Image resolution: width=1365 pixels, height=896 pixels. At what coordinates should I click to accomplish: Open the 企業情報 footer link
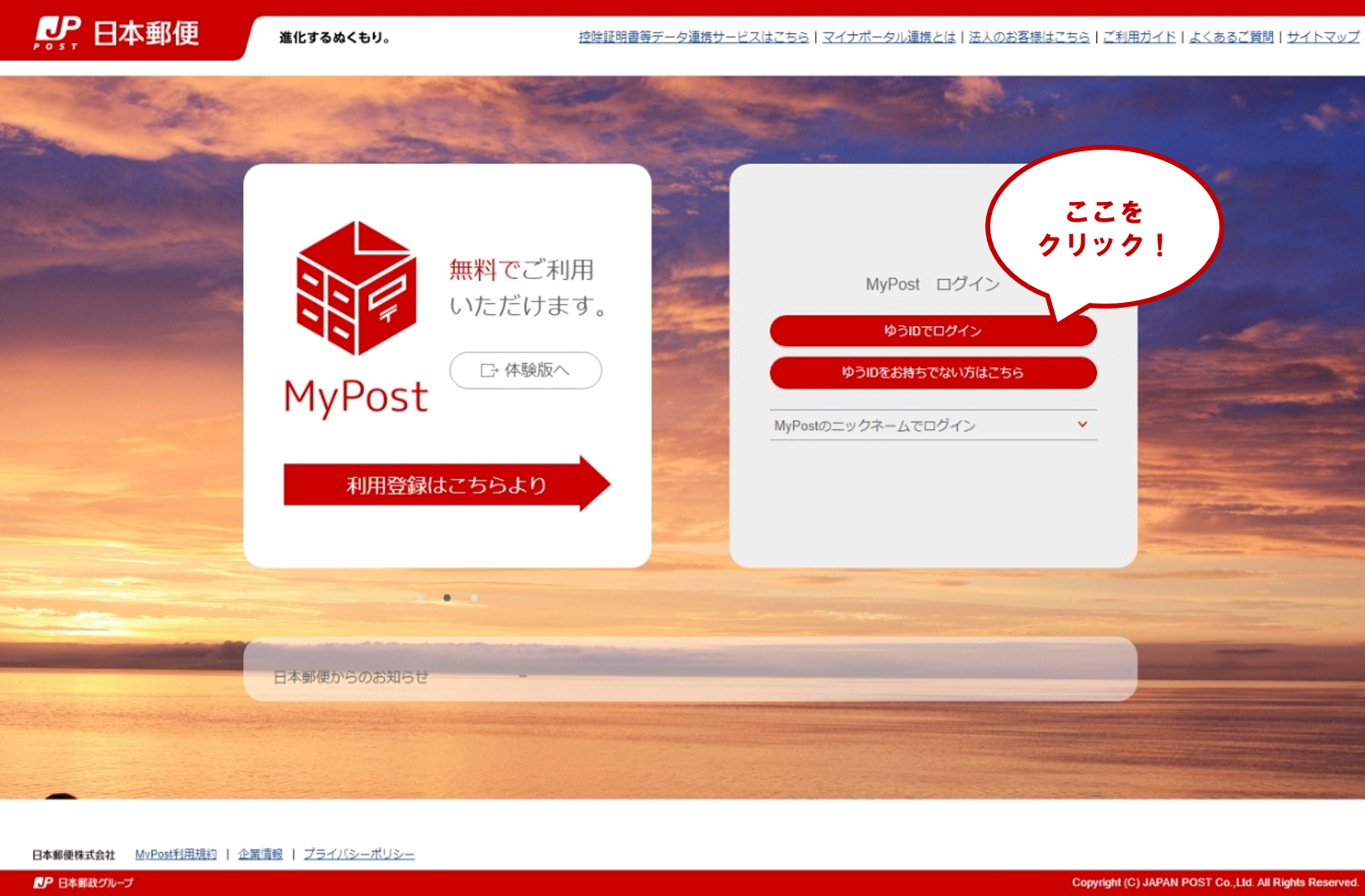point(261,854)
